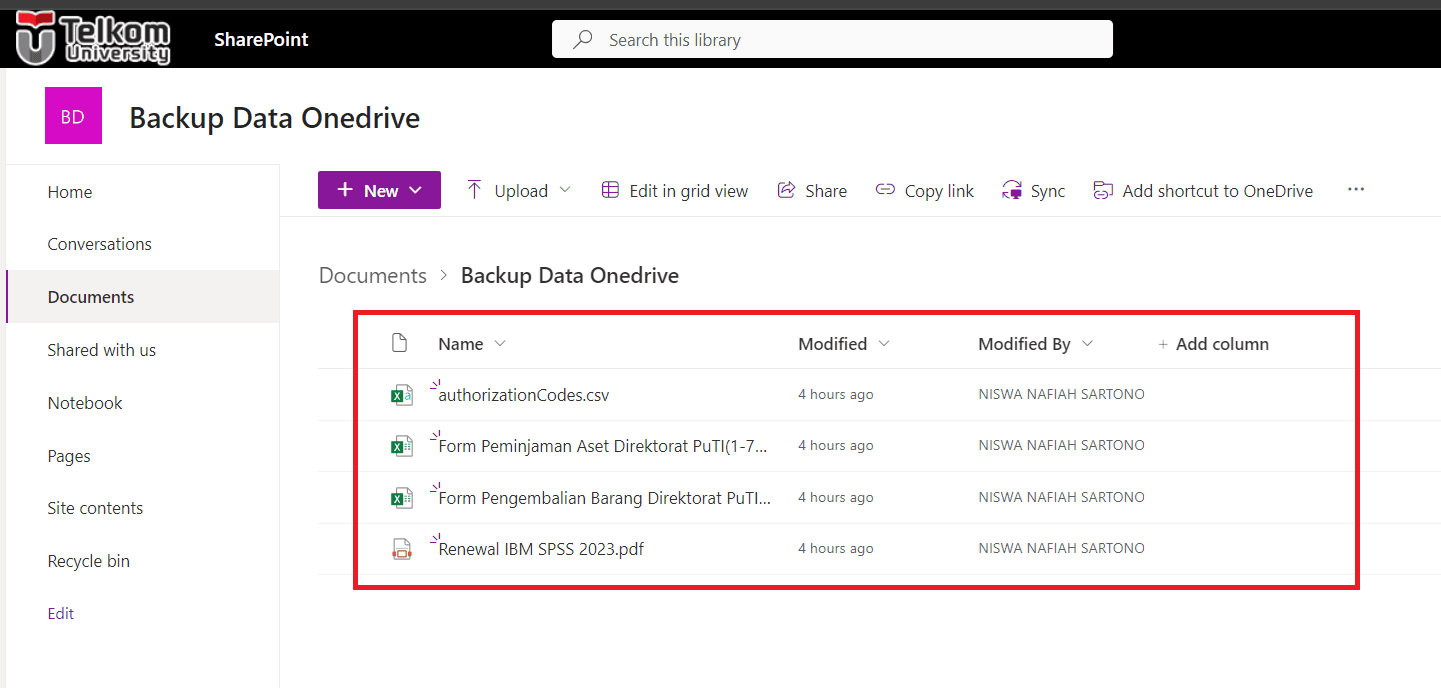Click Add column header
This screenshot has width=1441, height=688.
pyautogui.click(x=1214, y=344)
